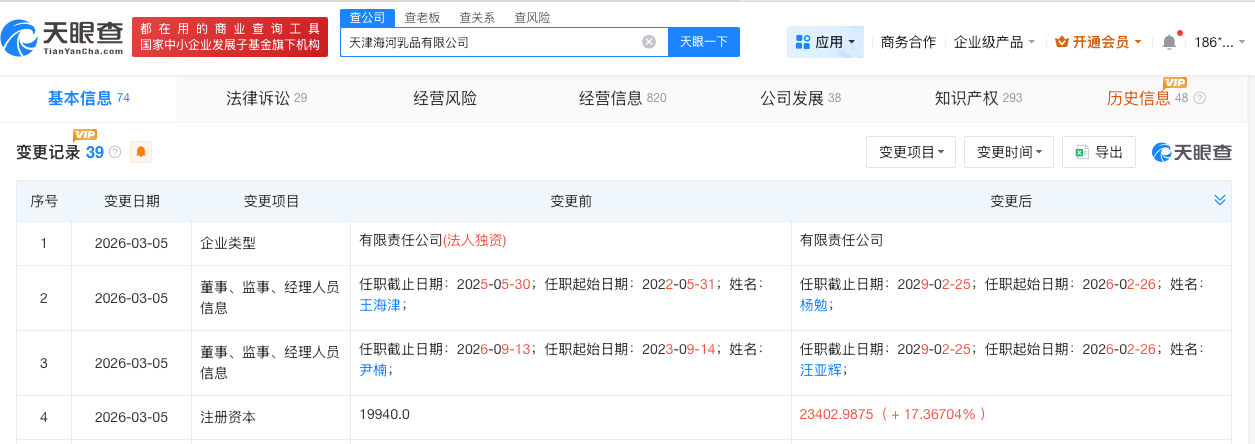Select the 企业类型 cell in row 1
This screenshot has height=444, width=1255.
271,242
